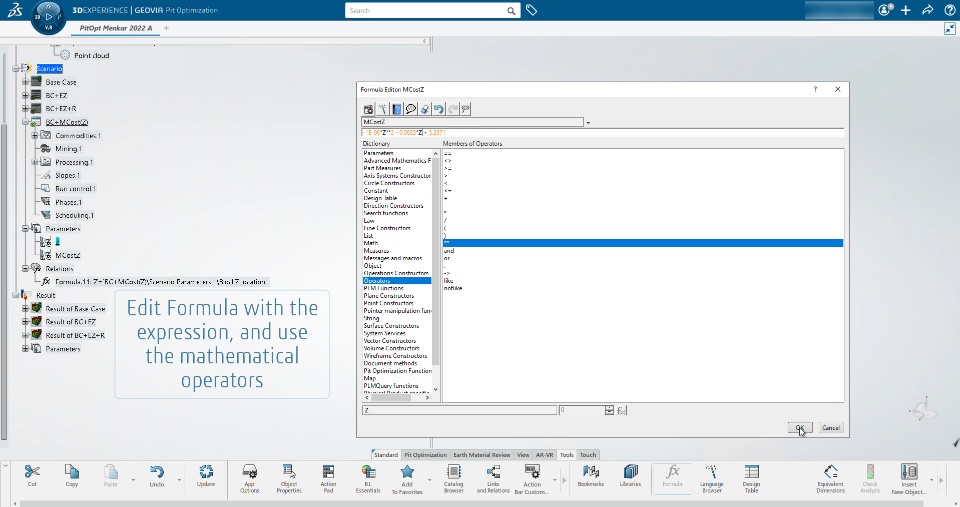This screenshot has width=960, height=507.
Task: Open the Language Browser
Action: [x=711, y=478]
